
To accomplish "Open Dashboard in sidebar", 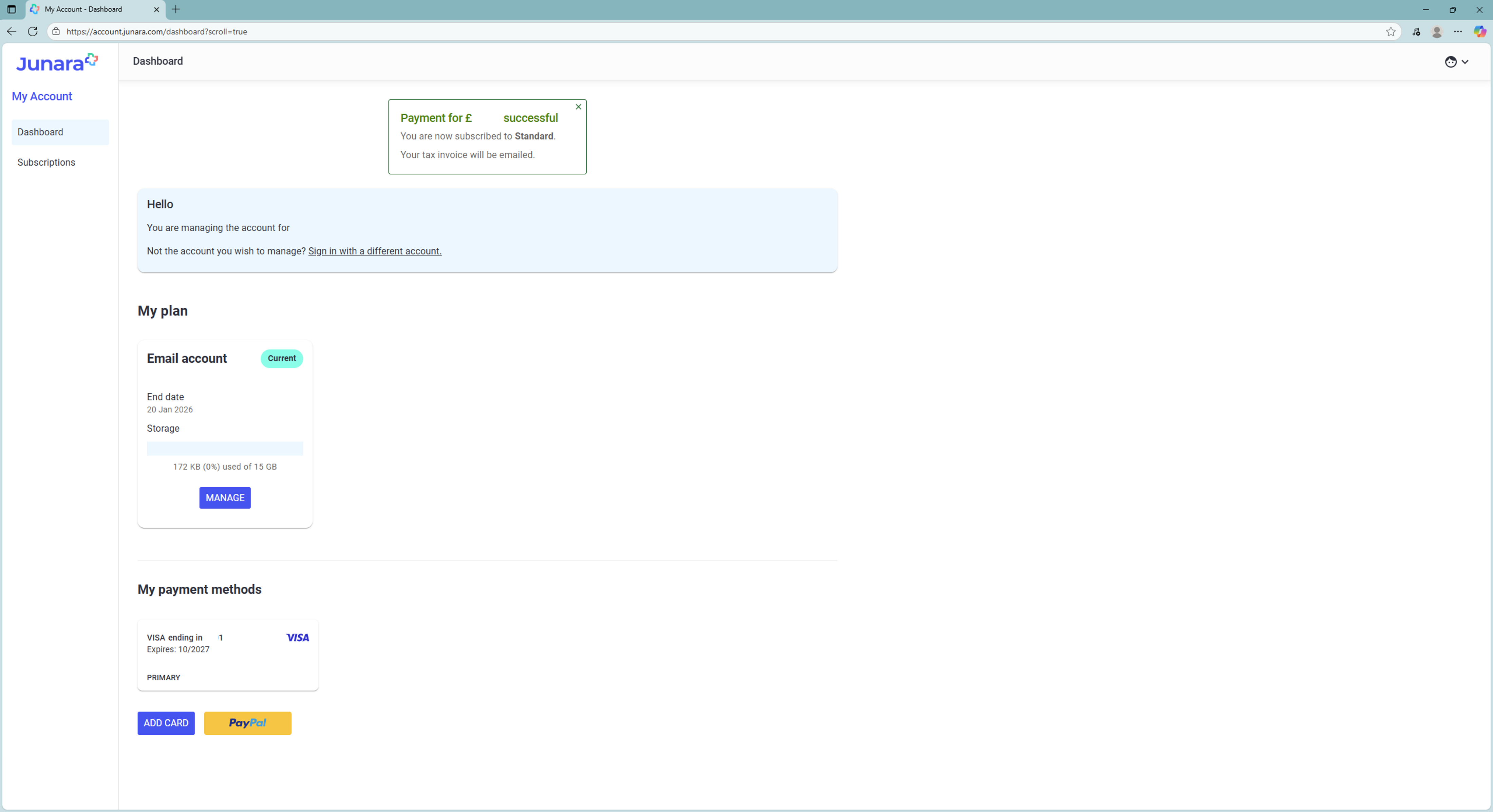I will coord(60,132).
